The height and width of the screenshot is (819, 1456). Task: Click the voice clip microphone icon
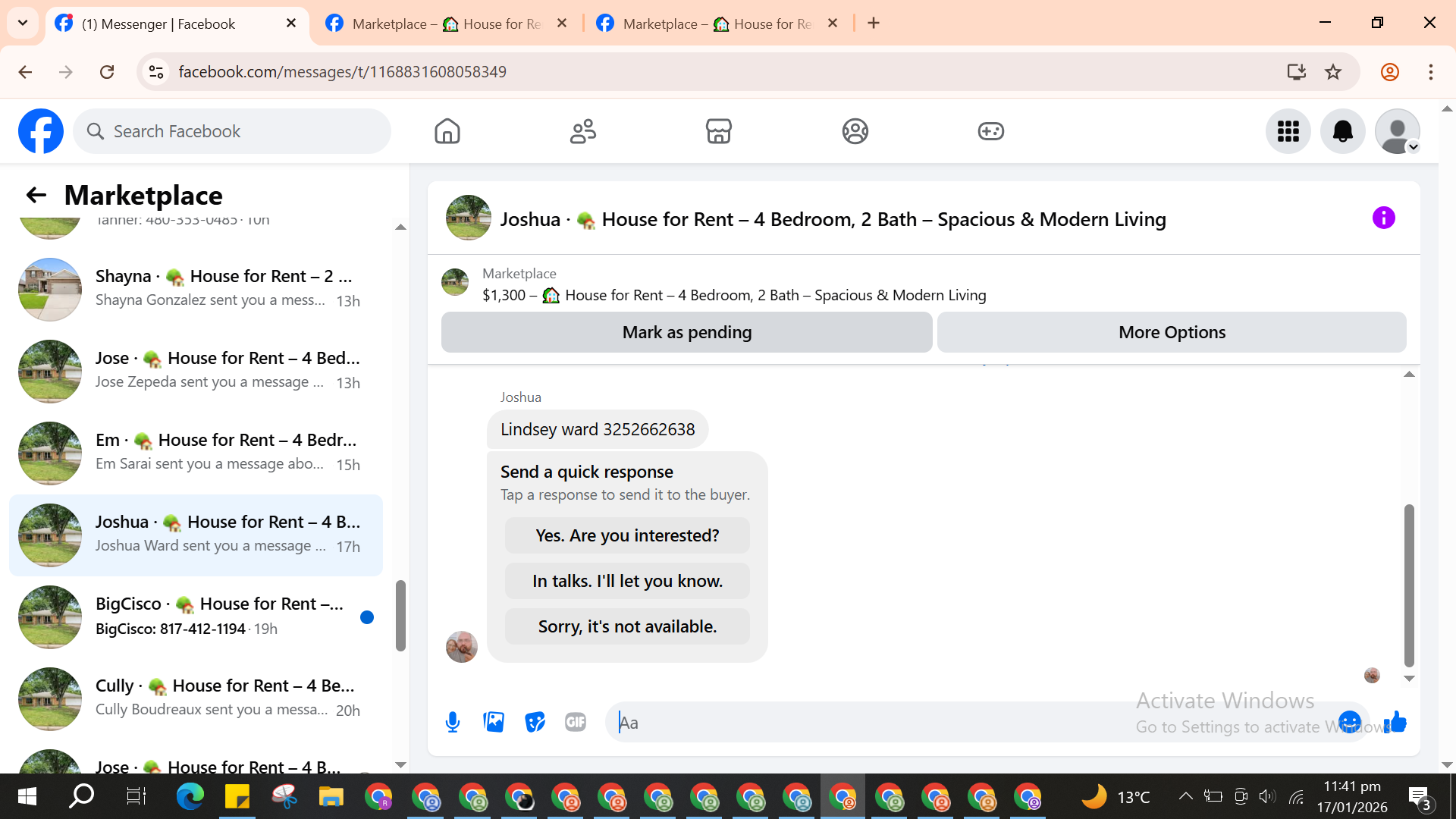[x=453, y=722]
